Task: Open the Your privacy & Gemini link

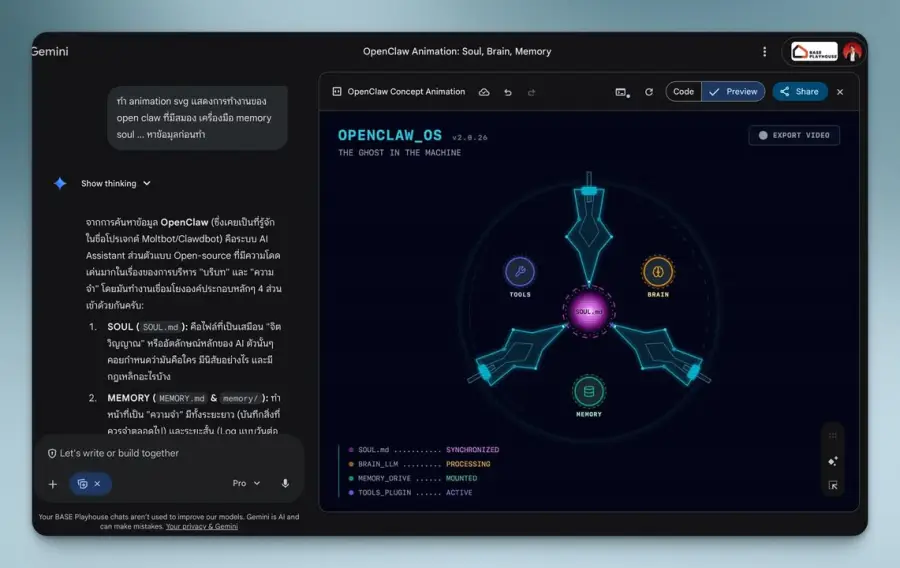Action: coord(201,527)
